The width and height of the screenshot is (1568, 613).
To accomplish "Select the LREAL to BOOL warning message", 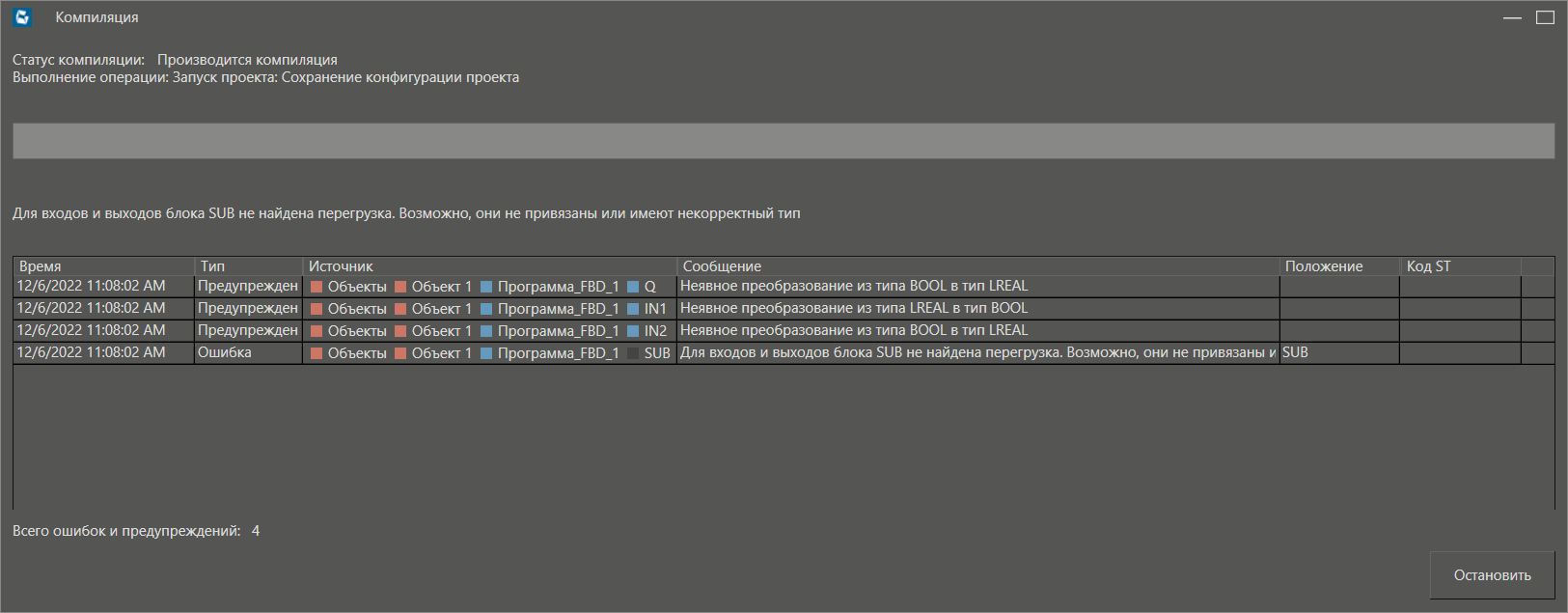I will click(854, 309).
